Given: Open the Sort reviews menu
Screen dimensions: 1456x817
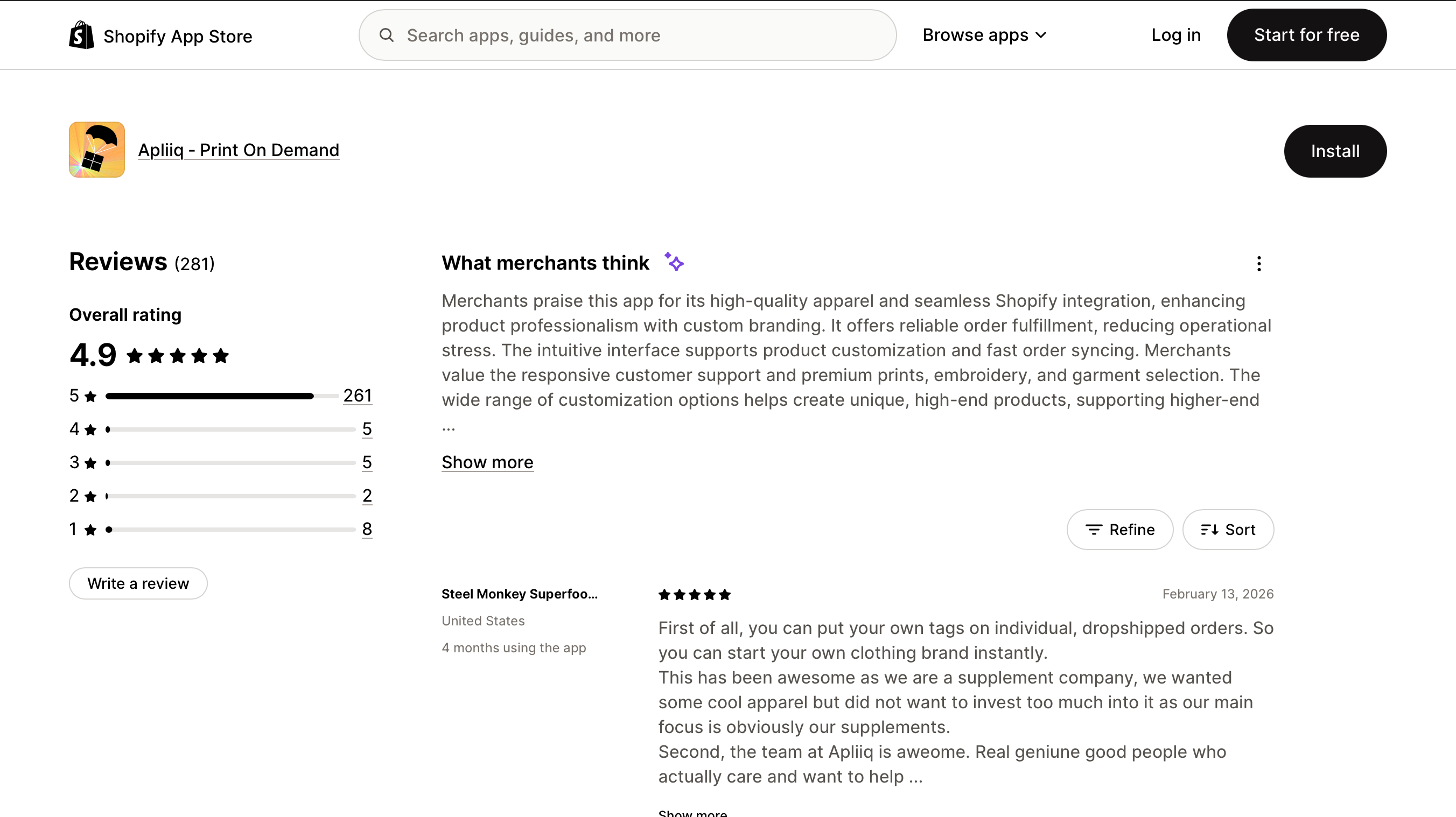Looking at the screenshot, I should pyautogui.click(x=1228, y=530).
